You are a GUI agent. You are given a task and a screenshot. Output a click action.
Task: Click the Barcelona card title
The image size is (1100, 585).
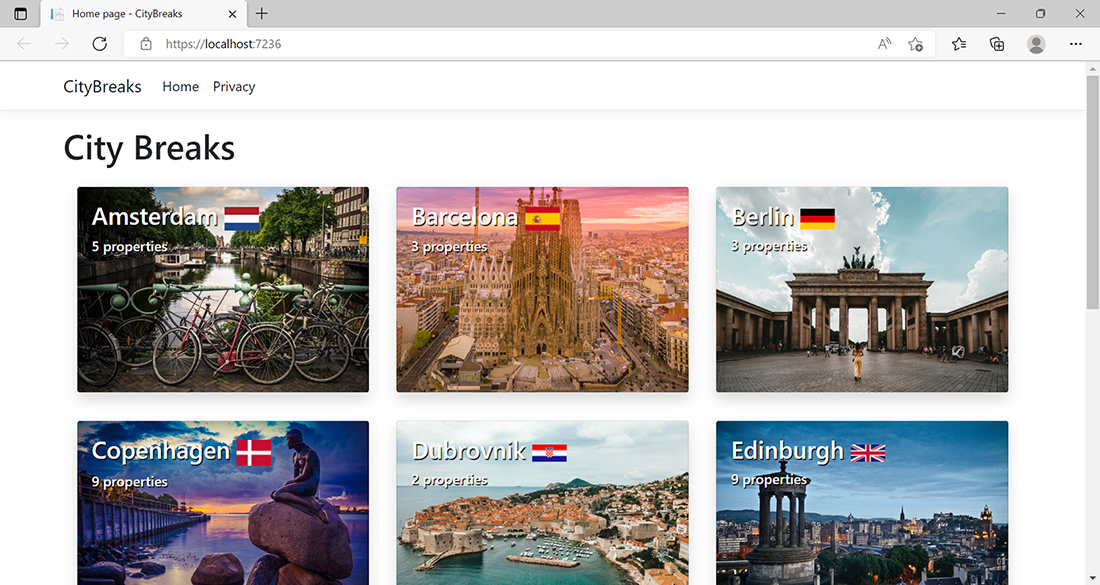coord(464,217)
